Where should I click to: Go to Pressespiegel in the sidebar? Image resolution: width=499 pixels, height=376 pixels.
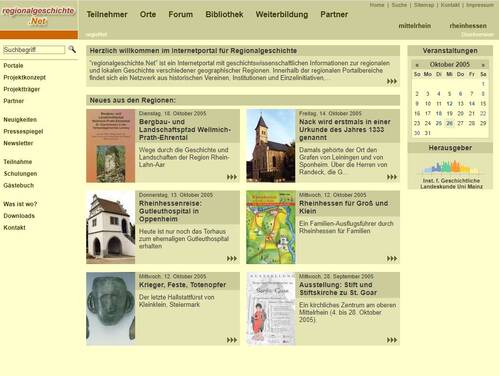click(23, 131)
